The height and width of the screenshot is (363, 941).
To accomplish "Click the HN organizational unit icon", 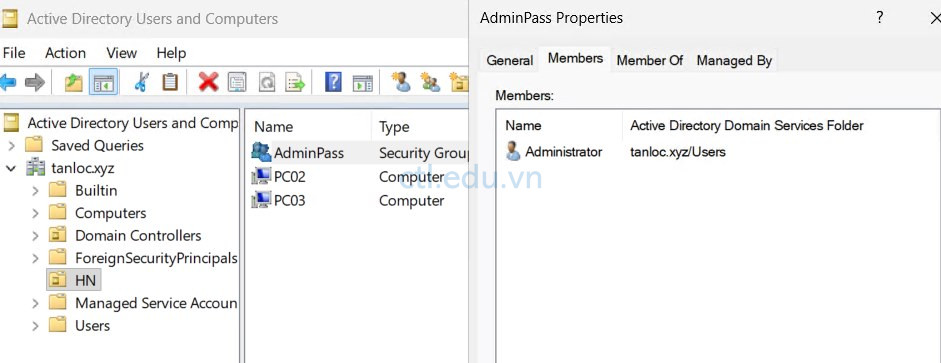I will pyautogui.click(x=58, y=280).
